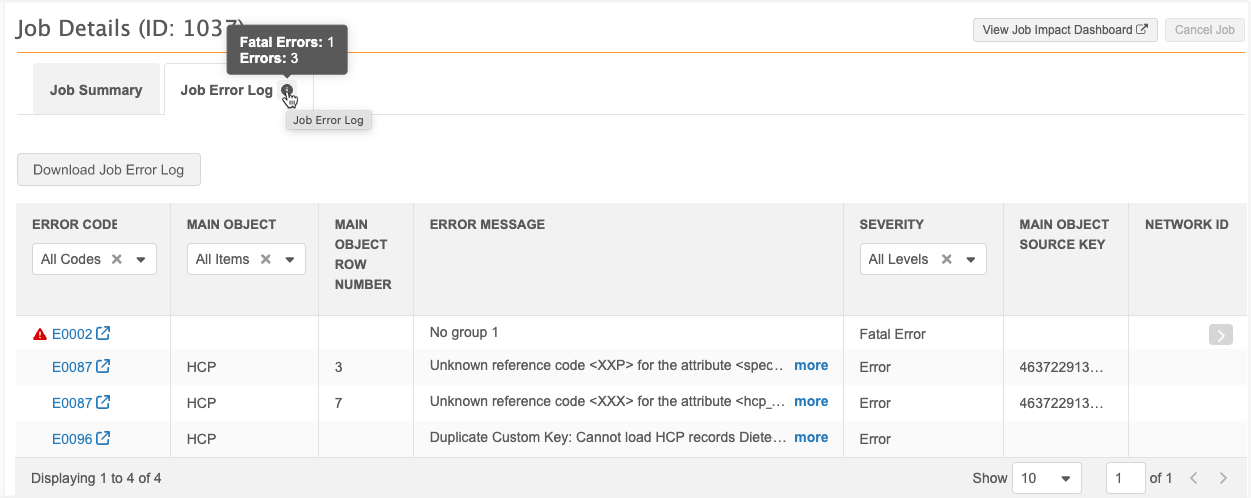Click the info badge on Job Error Log tab
1251x498 pixels.
(288, 91)
